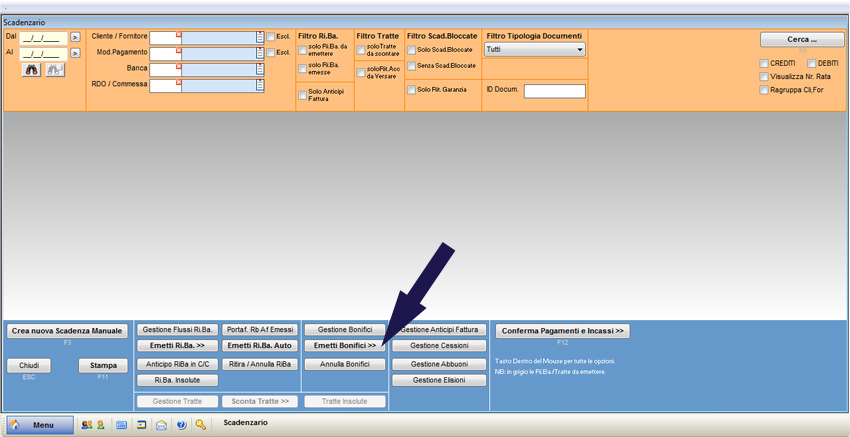The width and height of the screenshot is (850, 437).
Task: Click the ID Docum. input field
Action: point(554,91)
